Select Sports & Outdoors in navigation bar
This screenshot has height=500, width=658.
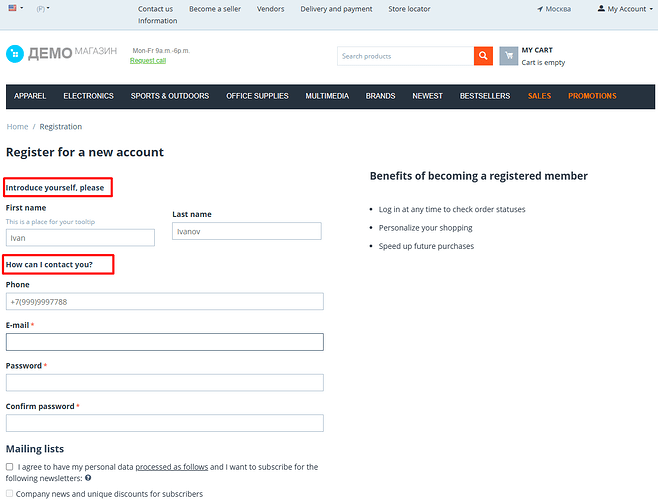169,96
